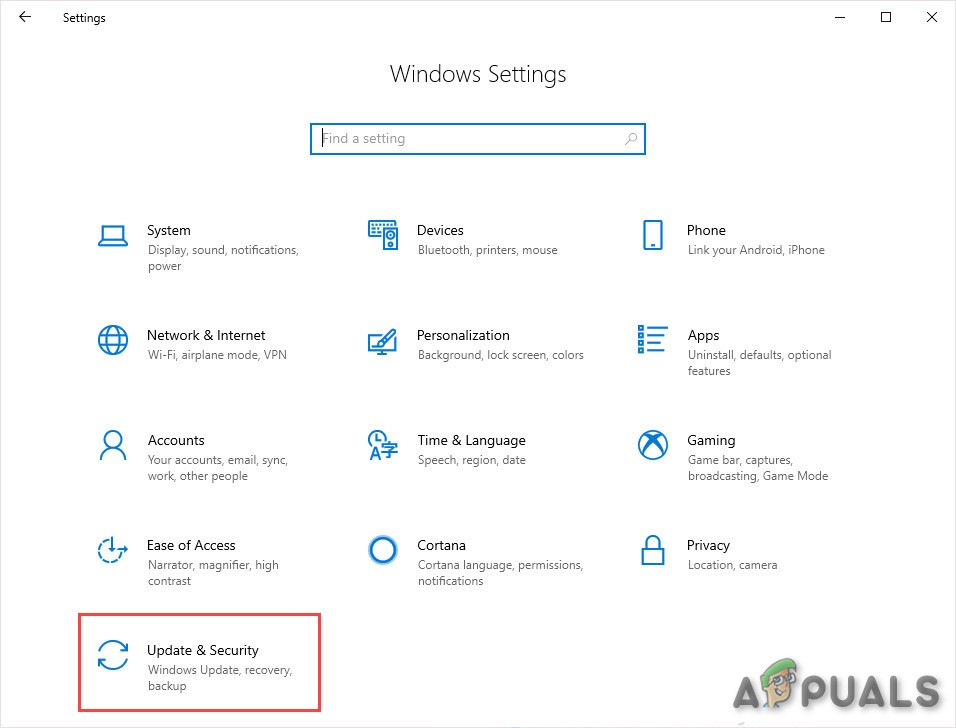Screen dimensions: 956x728
Task: Go back using the back arrow
Action: (25, 17)
